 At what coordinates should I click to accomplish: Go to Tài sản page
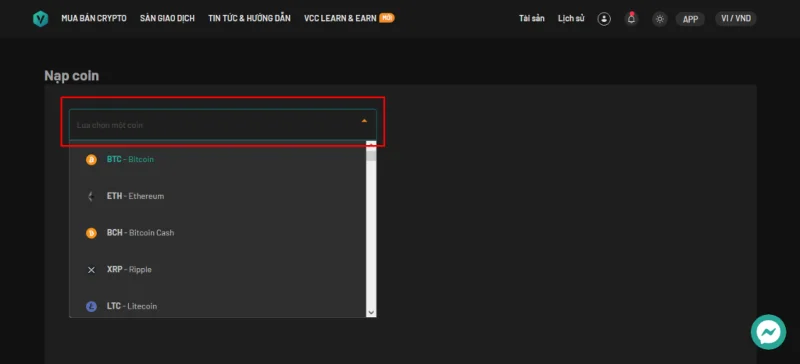[532, 18]
